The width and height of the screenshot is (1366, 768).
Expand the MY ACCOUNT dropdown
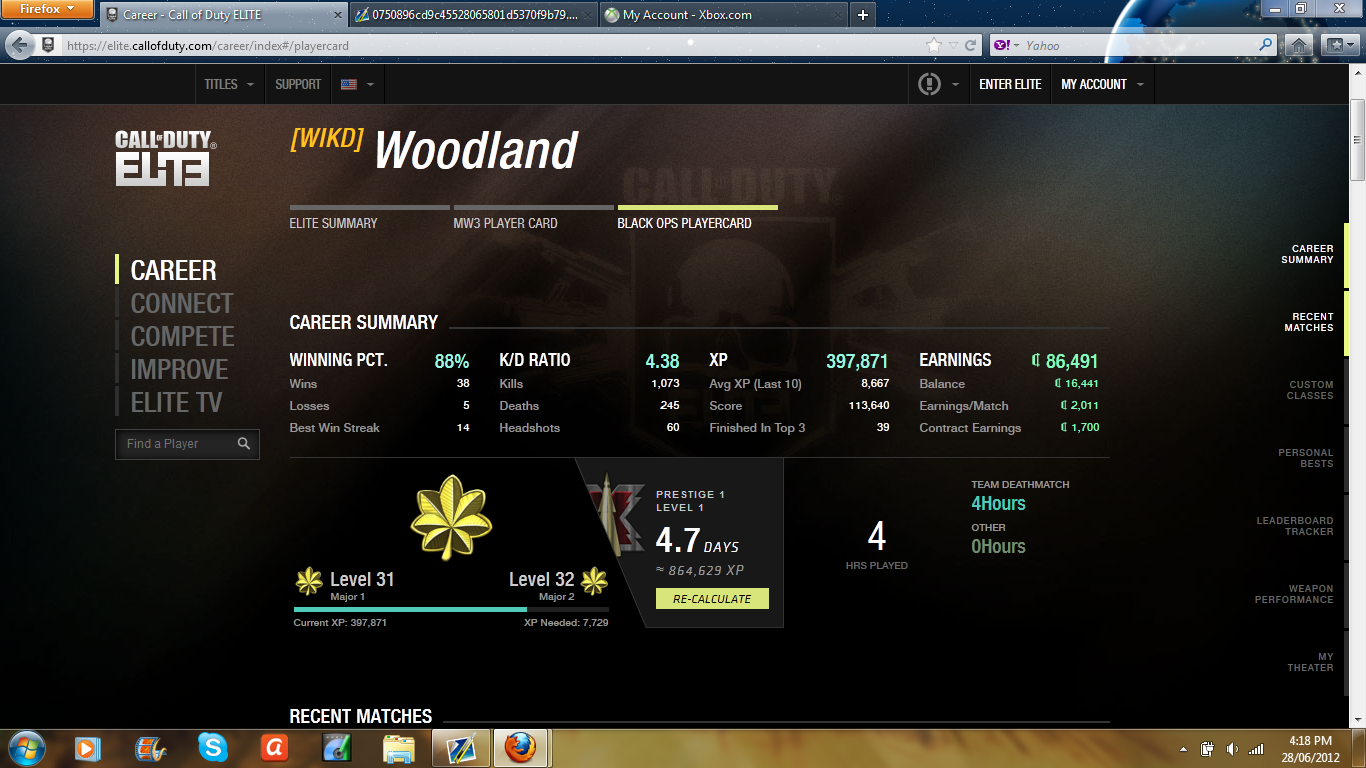point(1102,84)
